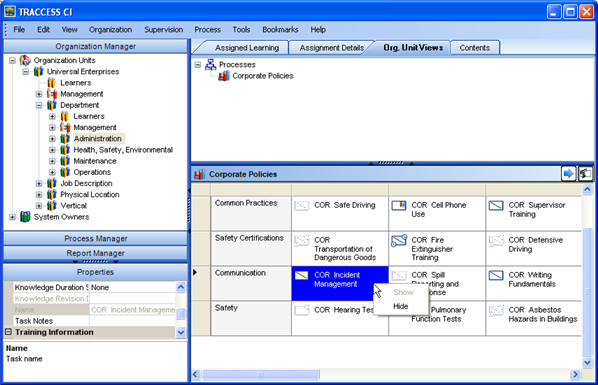The image size is (598, 385).
Task: Open the Bookmarks menu
Action: click(x=280, y=29)
